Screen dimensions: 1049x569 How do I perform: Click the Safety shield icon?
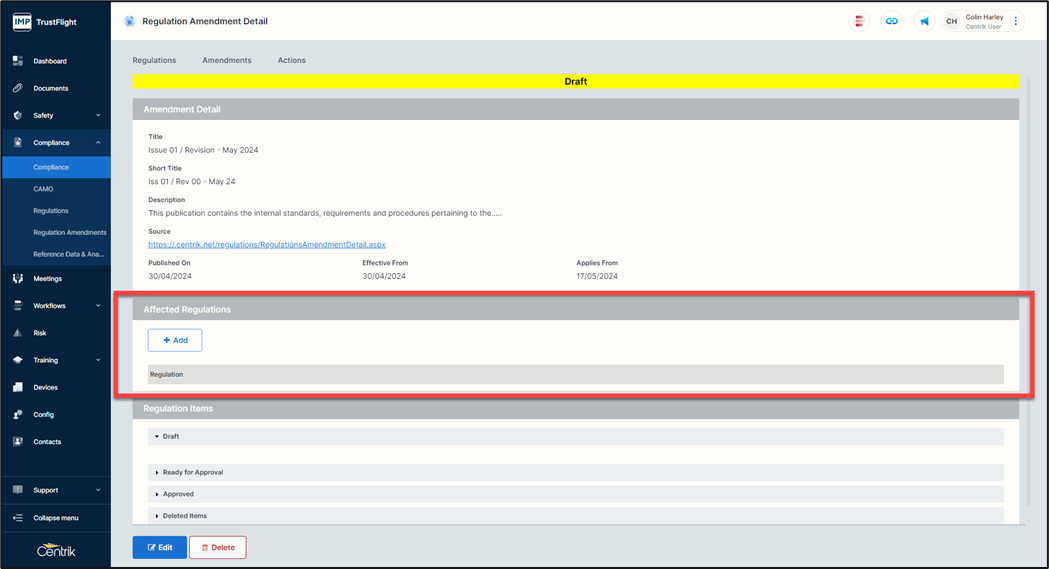[x=18, y=115]
